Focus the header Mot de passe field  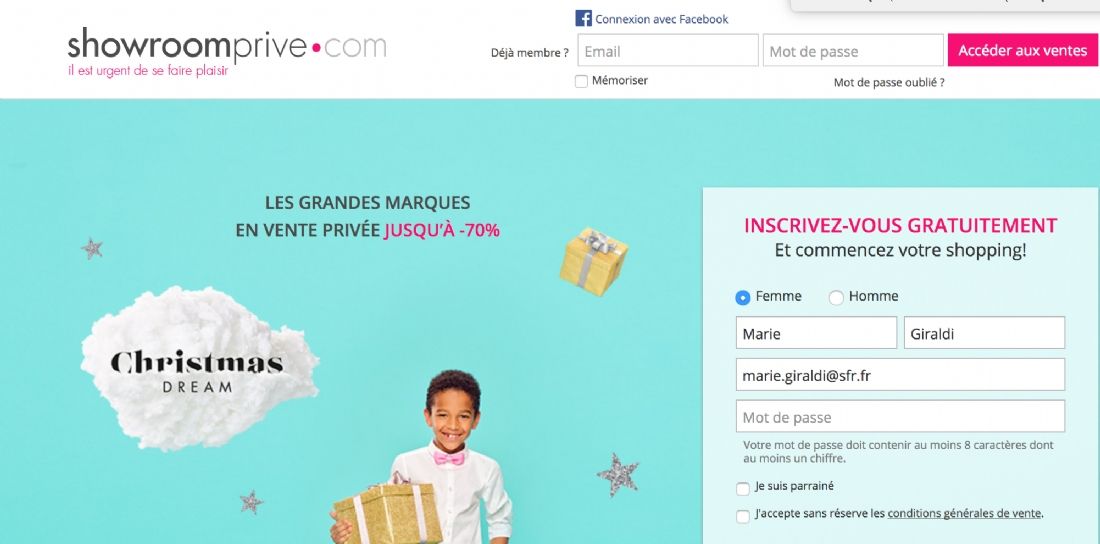853,50
